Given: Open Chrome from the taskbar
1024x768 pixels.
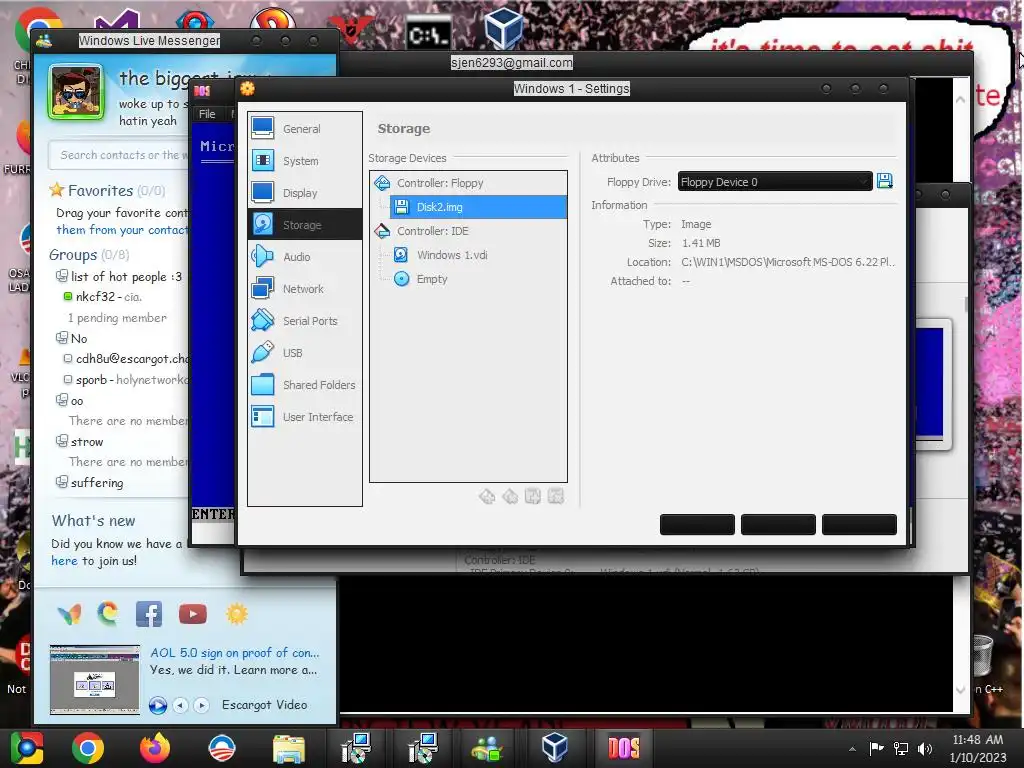Looking at the screenshot, I should [x=88, y=748].
